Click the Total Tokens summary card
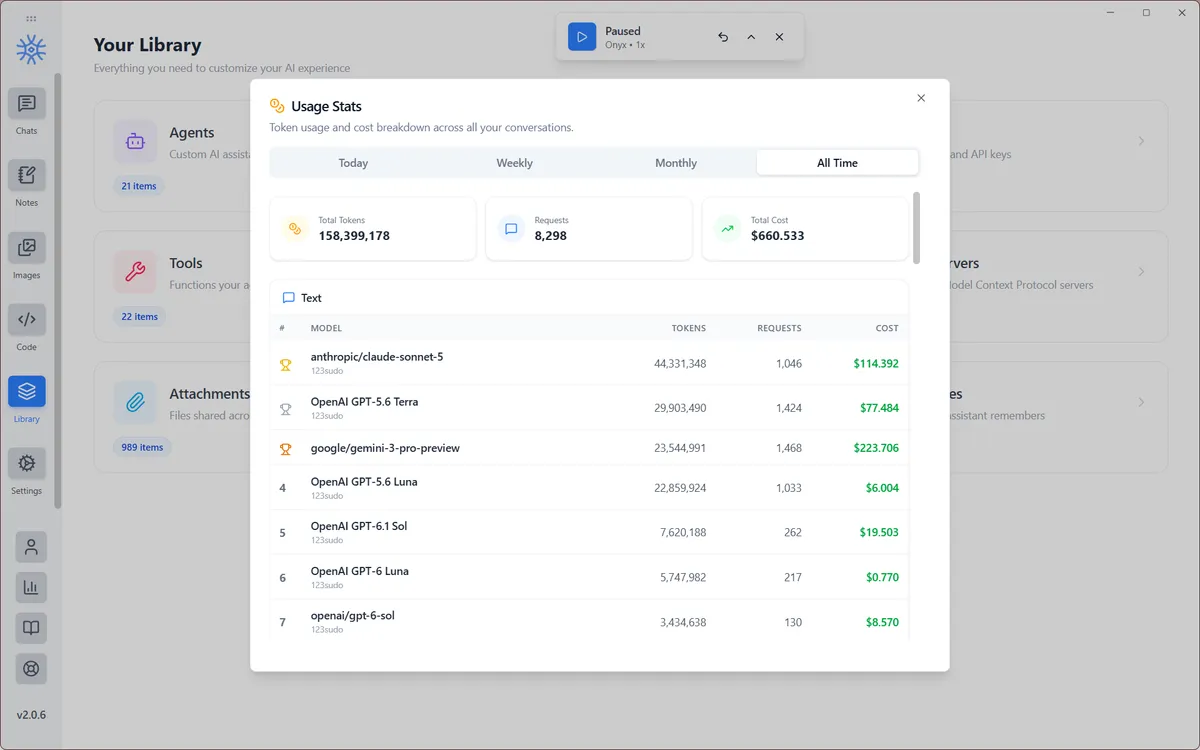 pyautogui.click(x=373, y=229)
